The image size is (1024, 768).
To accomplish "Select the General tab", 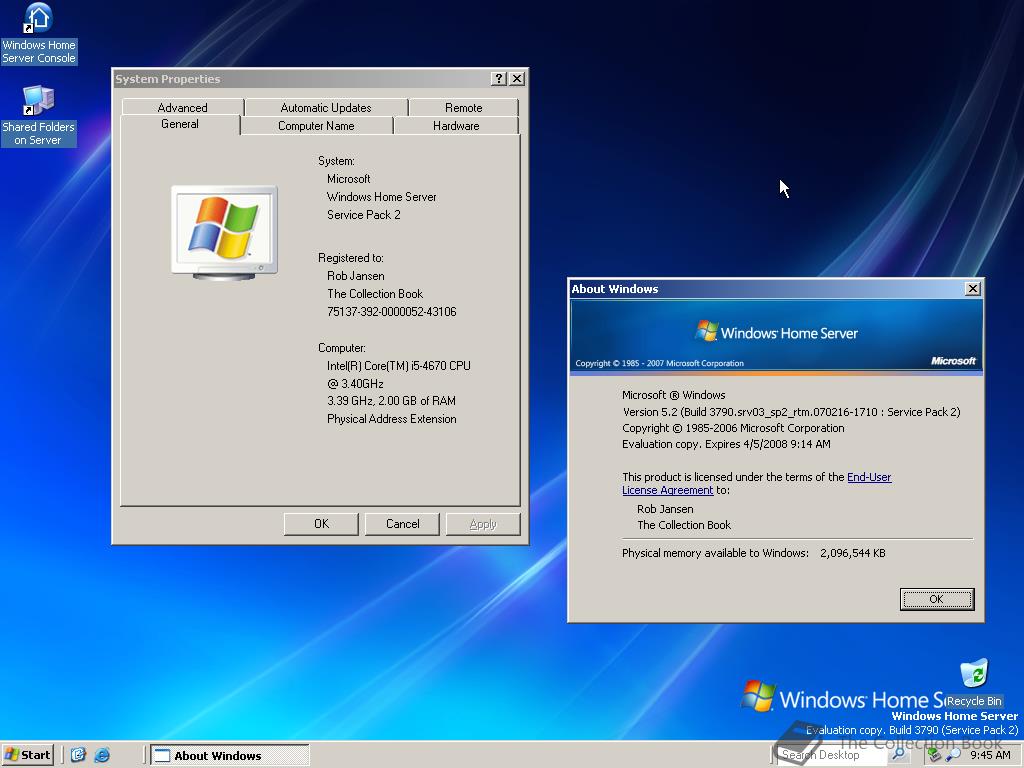I will (x=180, y=124).
